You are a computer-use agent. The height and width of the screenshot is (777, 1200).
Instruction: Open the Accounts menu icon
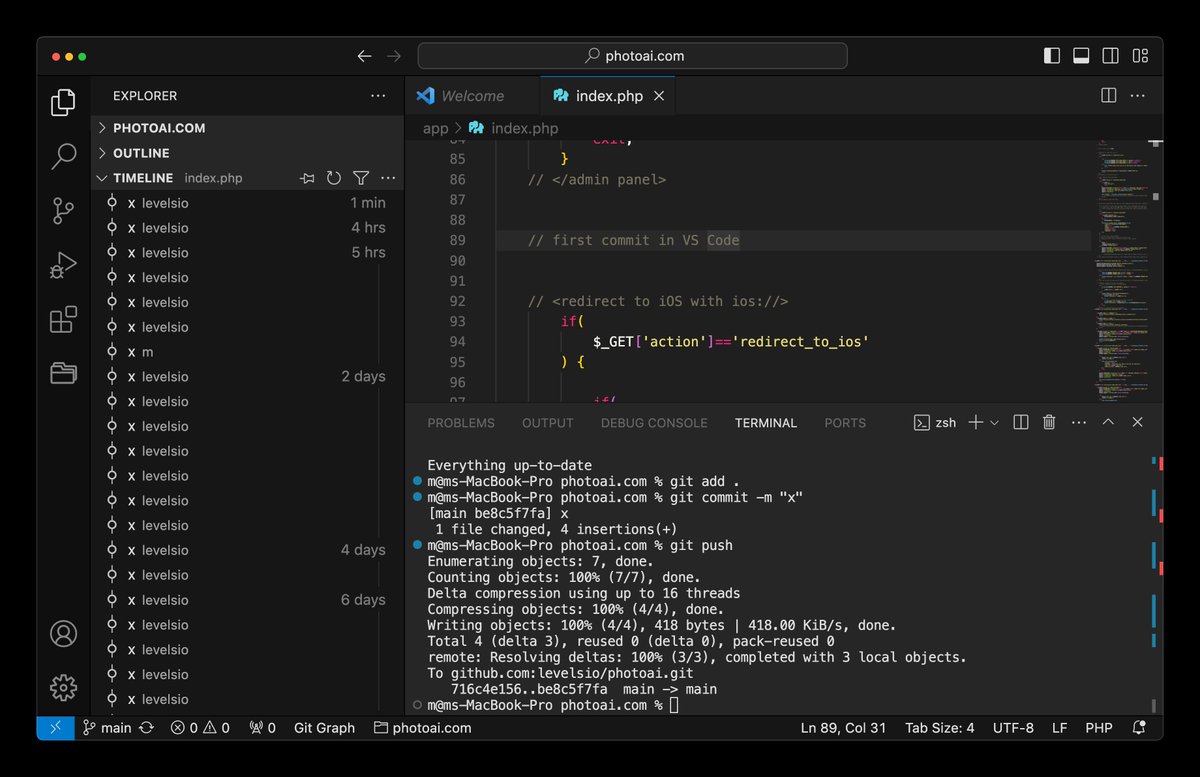(x=63, y=634)
